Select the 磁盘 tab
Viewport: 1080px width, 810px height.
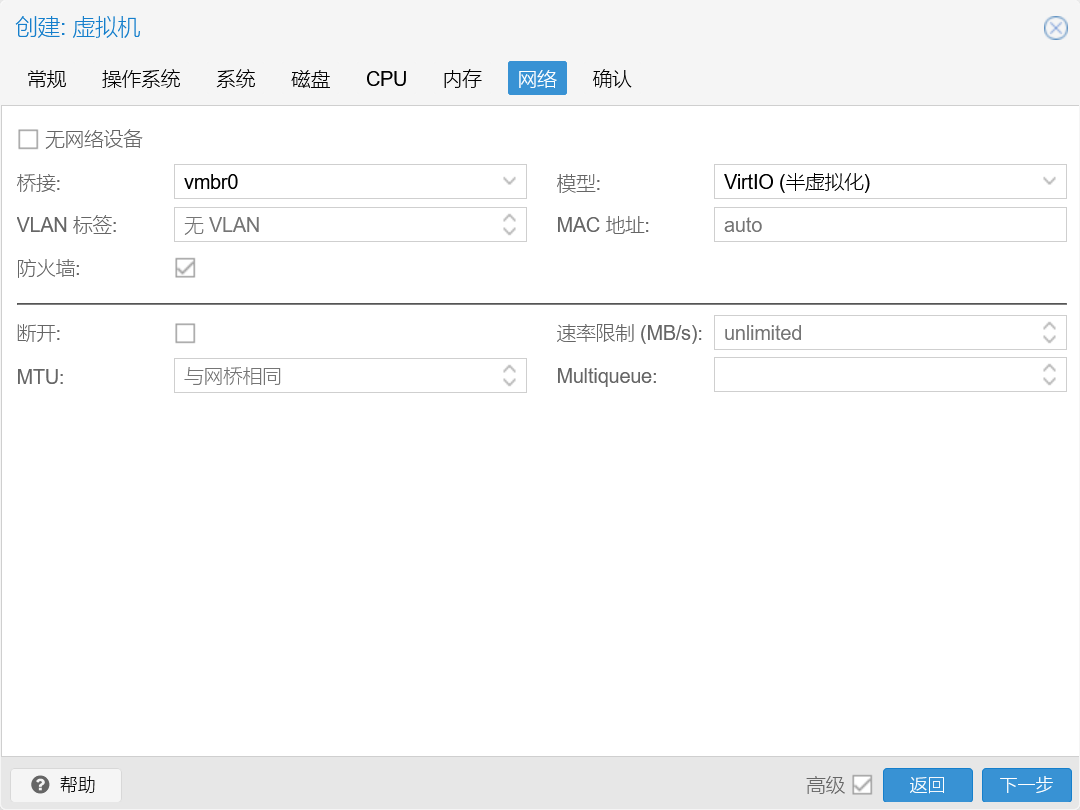point(311,79)
